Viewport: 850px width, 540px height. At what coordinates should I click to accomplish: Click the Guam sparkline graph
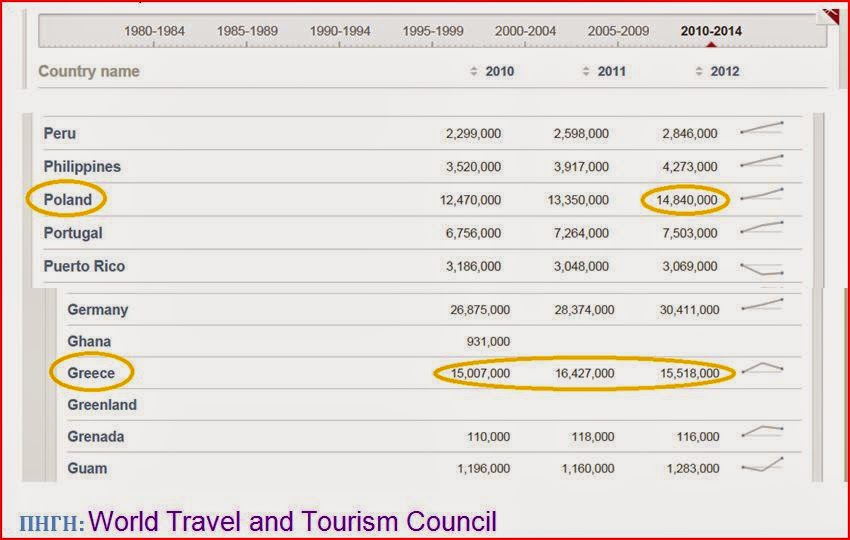(x=761, y=464)
